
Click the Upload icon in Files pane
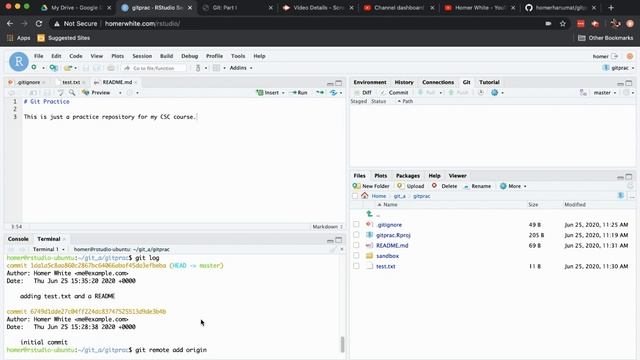coord(400,186)
